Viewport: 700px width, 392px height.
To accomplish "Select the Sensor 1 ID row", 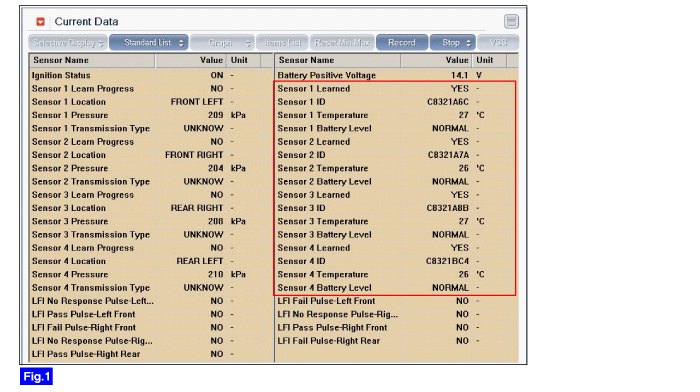I will coord(396,102).
